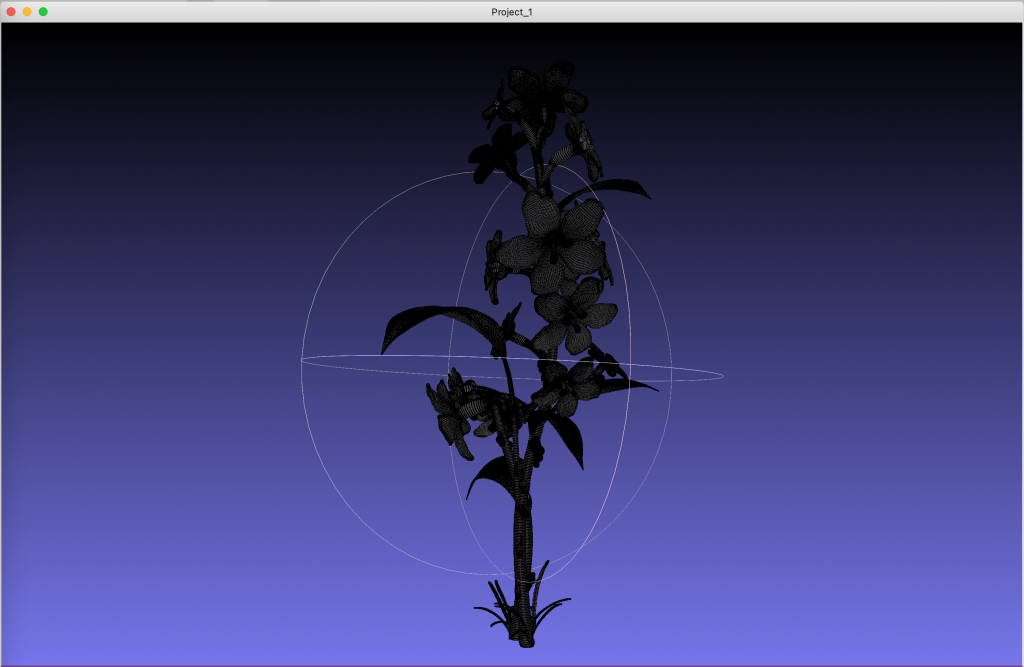Maximize Project_1 window with green button
The image size is (1024, 667).
click(x=43, y=12)
